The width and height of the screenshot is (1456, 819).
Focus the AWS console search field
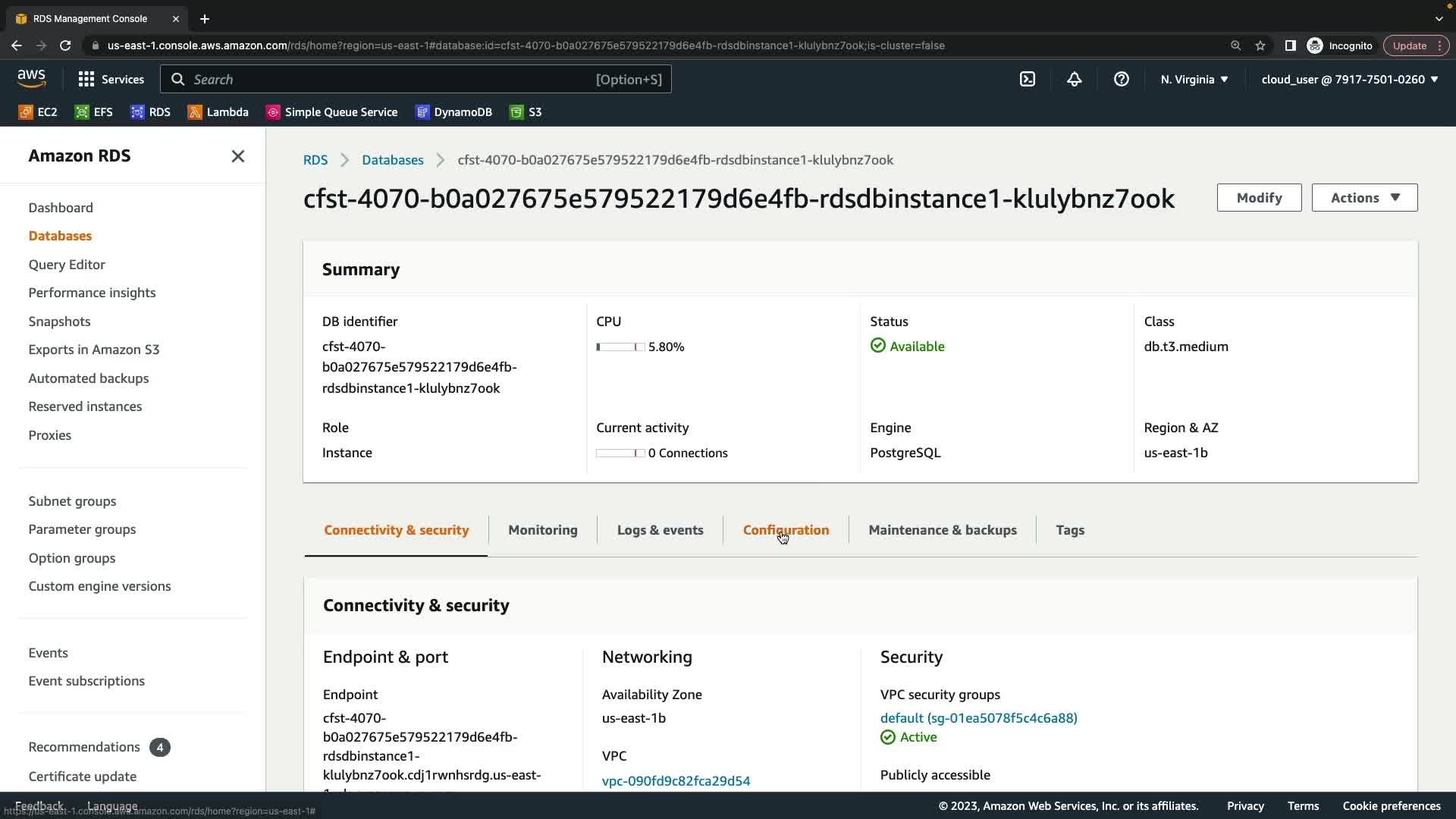(x=416, y=79)
